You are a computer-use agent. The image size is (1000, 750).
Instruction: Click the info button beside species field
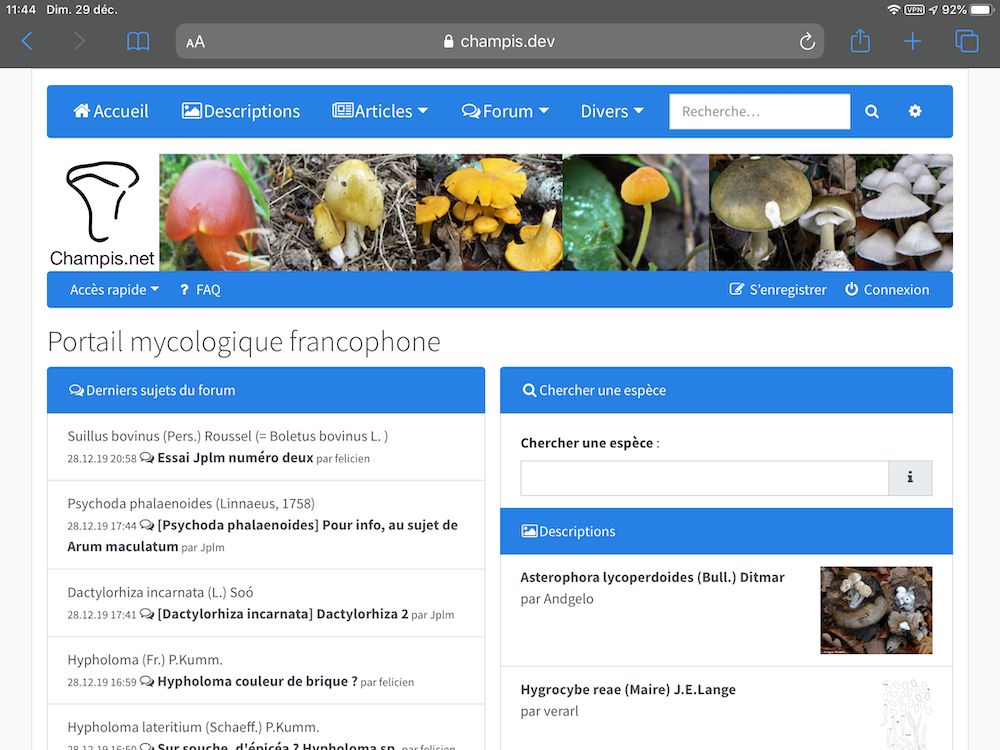tap(910, 478)
